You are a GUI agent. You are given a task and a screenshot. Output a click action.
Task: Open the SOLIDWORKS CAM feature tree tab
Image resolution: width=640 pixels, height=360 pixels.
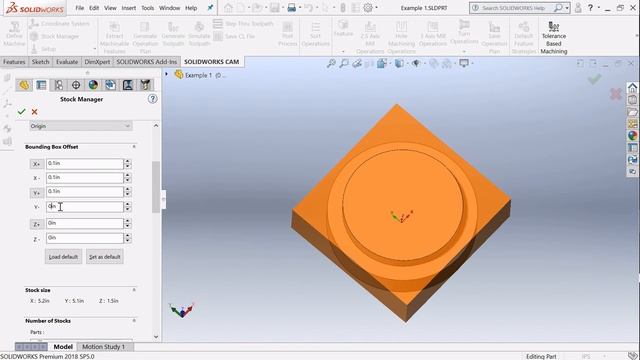(x=110, y=85)
